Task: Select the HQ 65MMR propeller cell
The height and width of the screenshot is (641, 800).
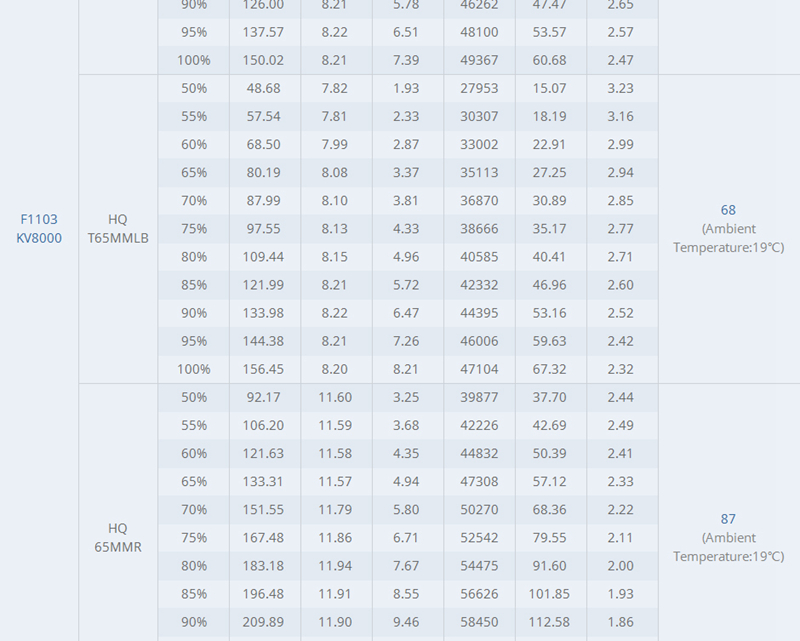Action: coord(118,538)
